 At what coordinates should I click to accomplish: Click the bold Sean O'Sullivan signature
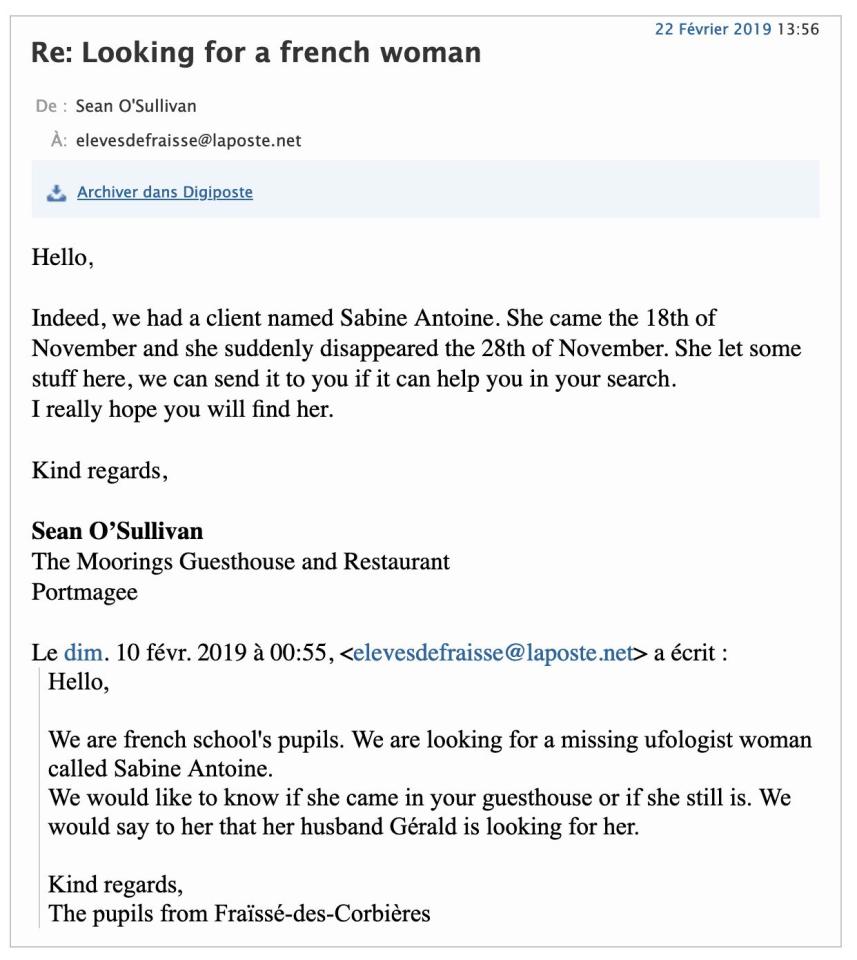(x=117, y=531)
